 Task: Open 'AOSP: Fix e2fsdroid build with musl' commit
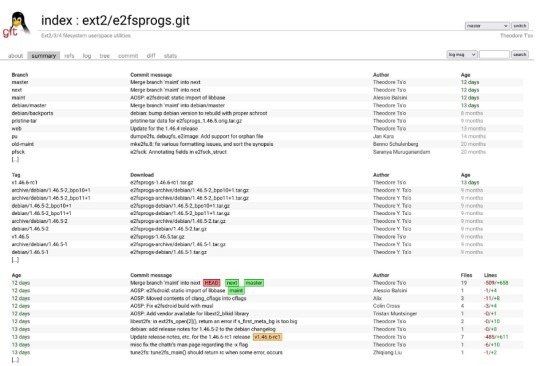tap(171, 306)
